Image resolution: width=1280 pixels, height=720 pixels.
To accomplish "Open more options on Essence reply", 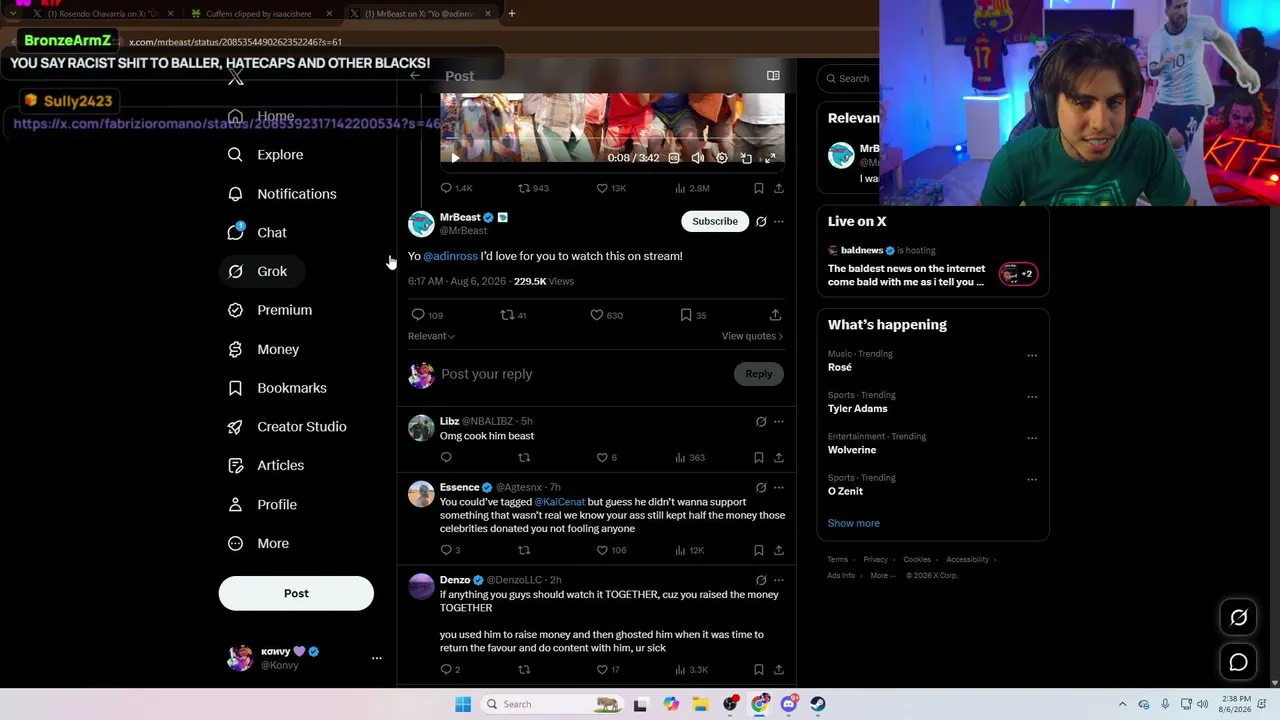I will coord(779,487).
